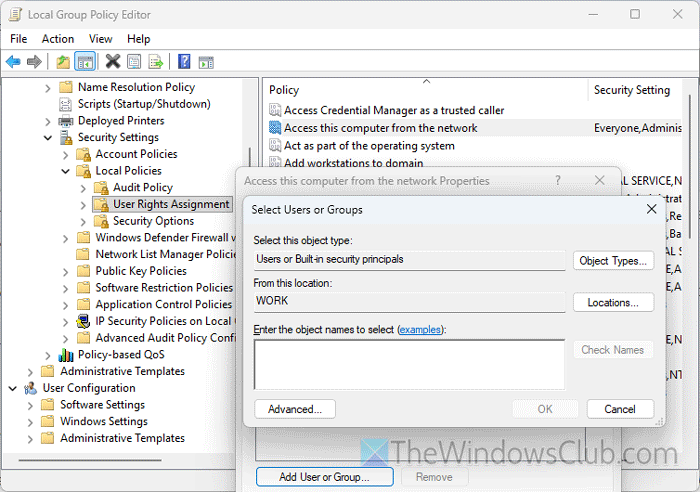The width and height of the screenshot is (700, 492).
Task: Close the Select Users or Groups dialog
Action: [x=651, y=209]
